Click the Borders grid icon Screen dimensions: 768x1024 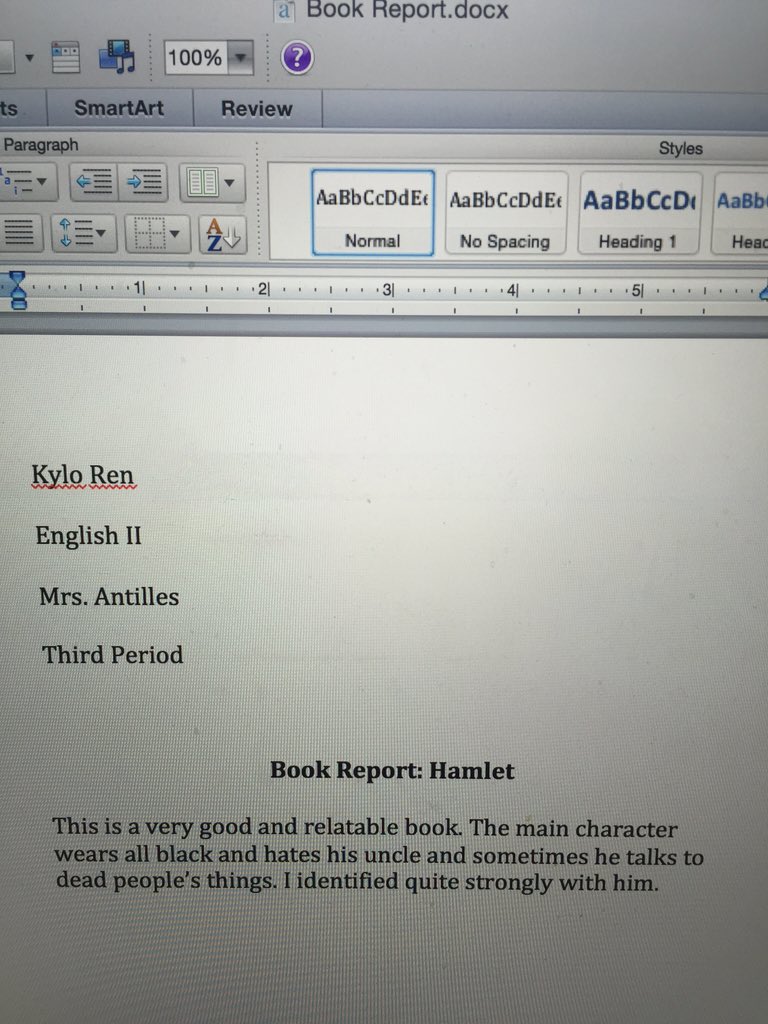click(148, 233)
